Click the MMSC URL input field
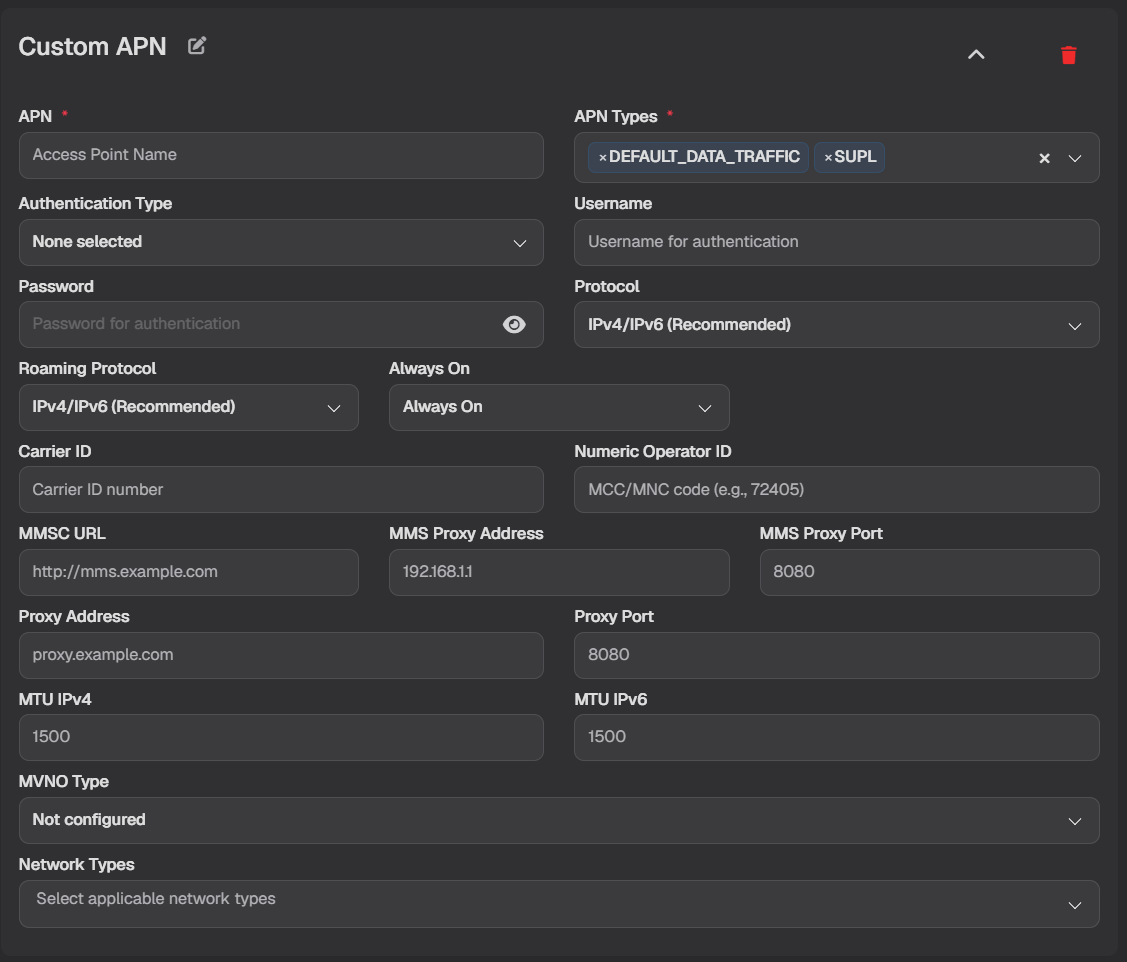 (188, 572)
